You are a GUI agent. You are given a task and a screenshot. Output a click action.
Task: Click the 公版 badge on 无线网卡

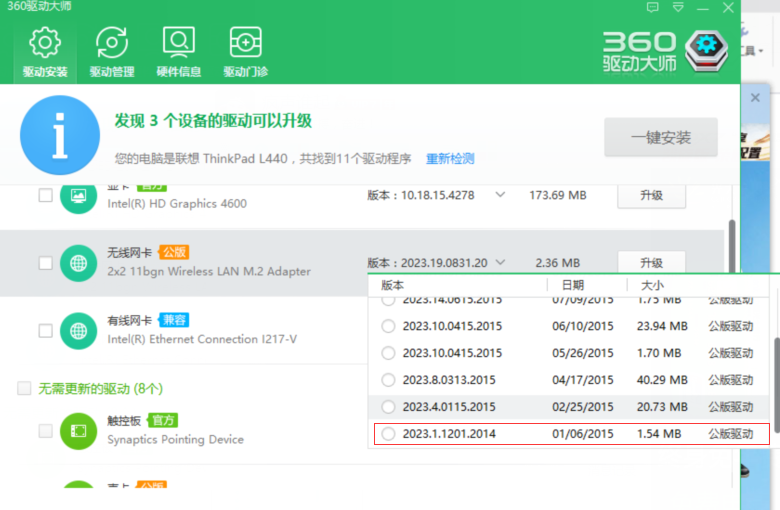[174, 252]
